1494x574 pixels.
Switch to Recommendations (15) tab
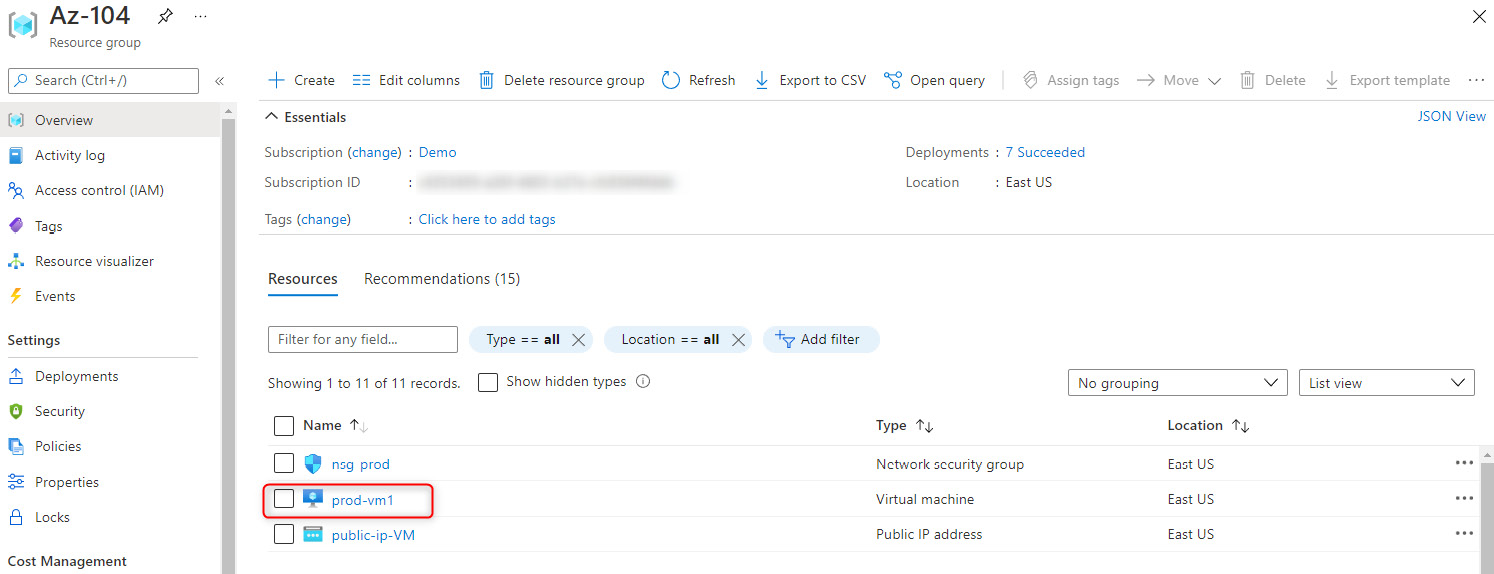coord(442,279)
